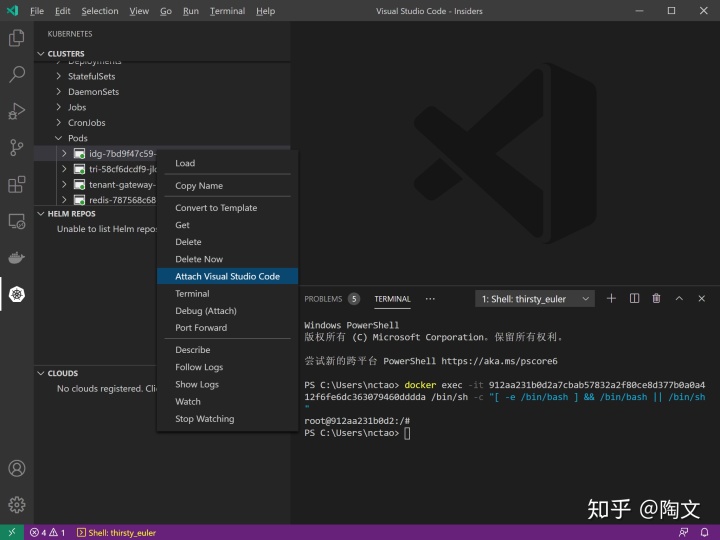
Task: Click the idg-7bd9f47c59 pod icon
Action: coord(79,153)
